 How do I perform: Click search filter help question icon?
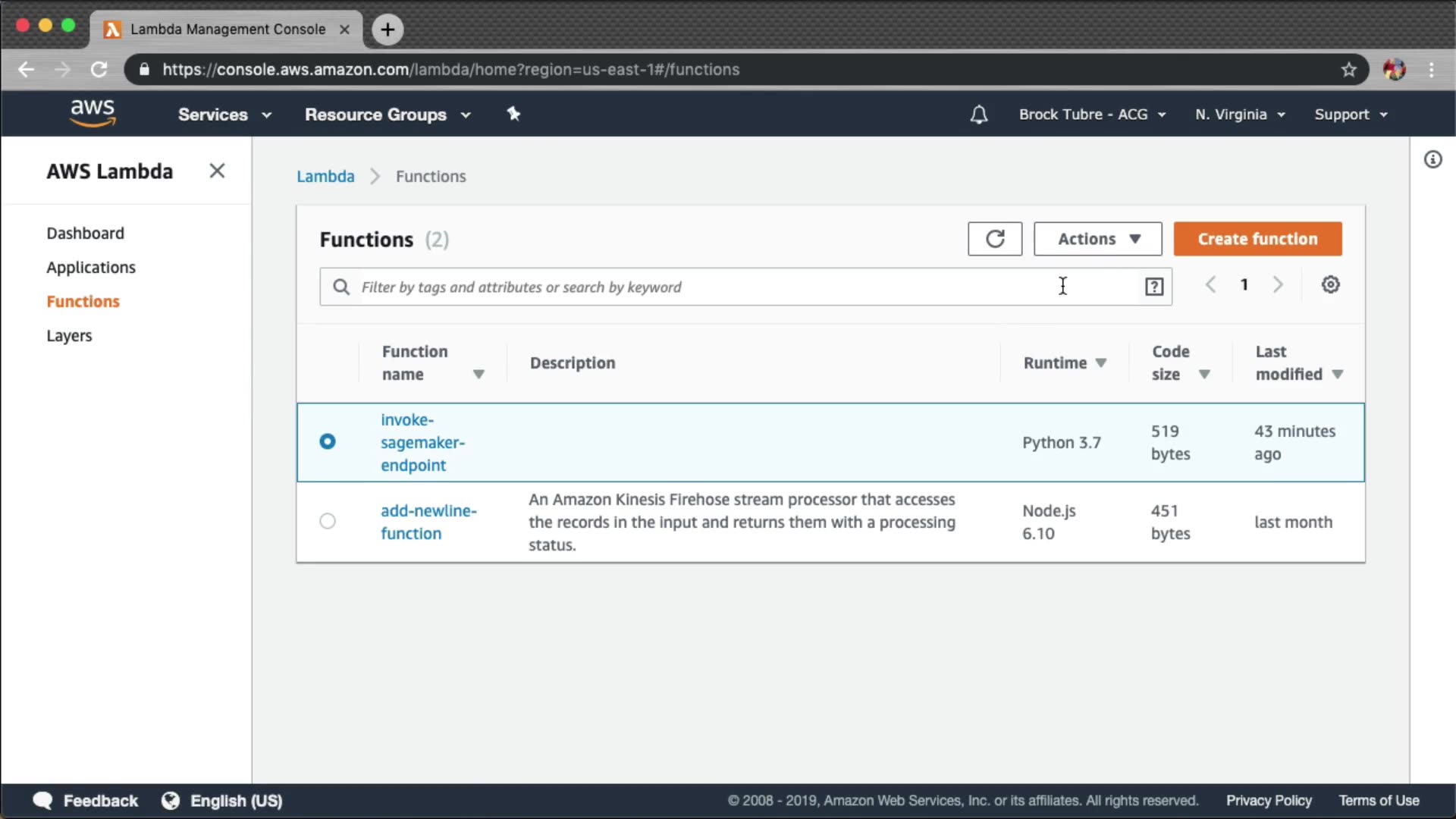coord(1153,287)
